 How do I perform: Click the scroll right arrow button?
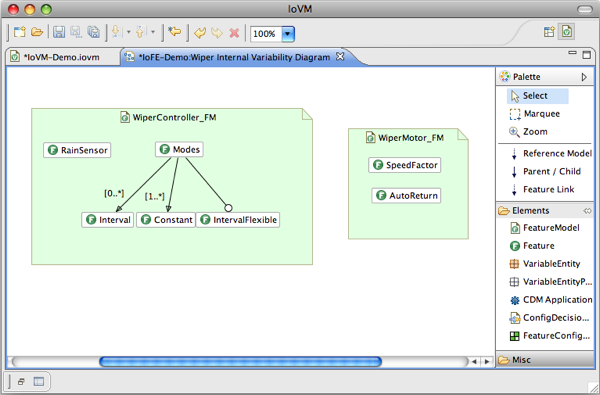coord(487,361)
